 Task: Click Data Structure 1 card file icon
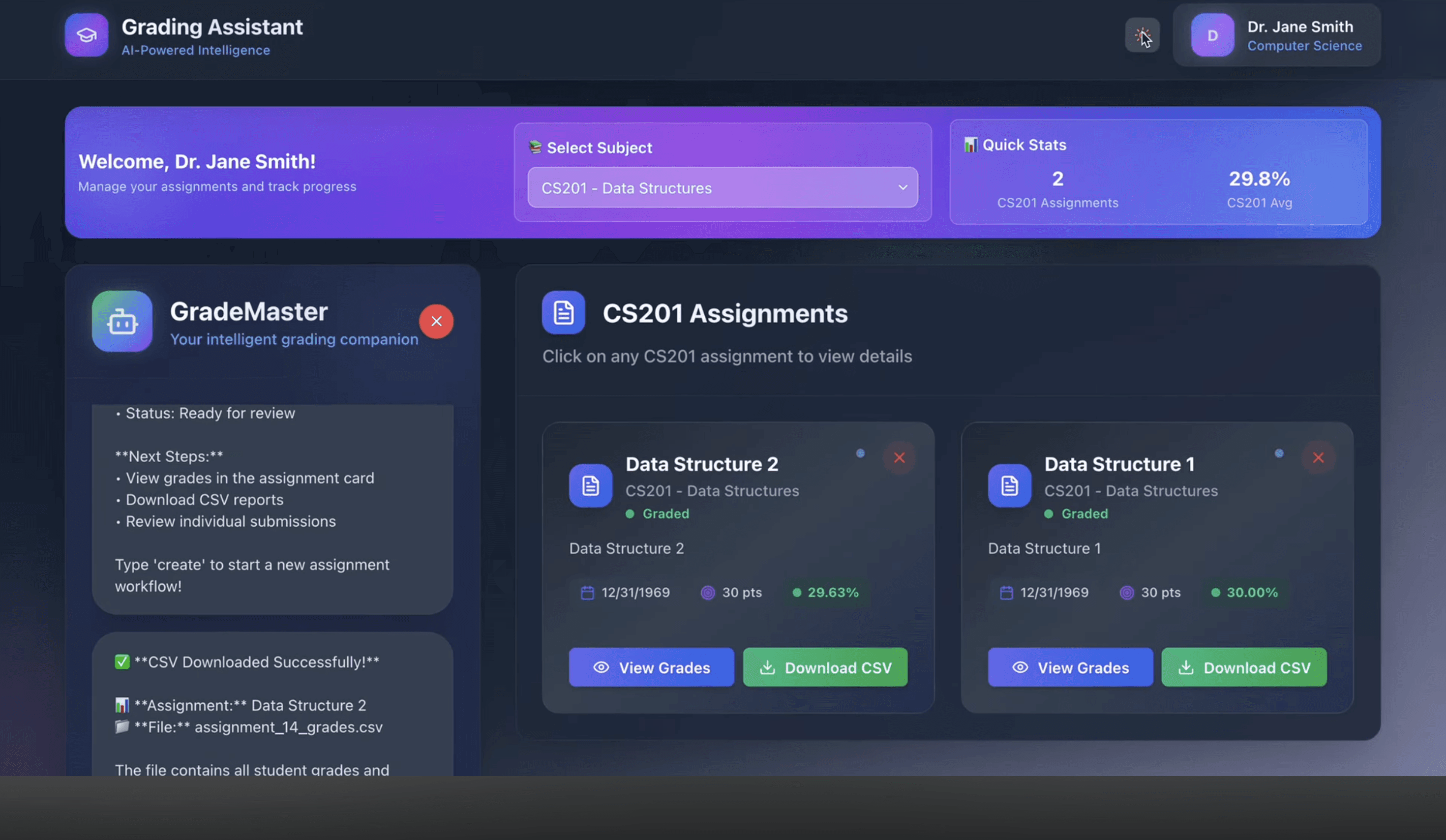pyautogui.click(x=1009, y=486)
